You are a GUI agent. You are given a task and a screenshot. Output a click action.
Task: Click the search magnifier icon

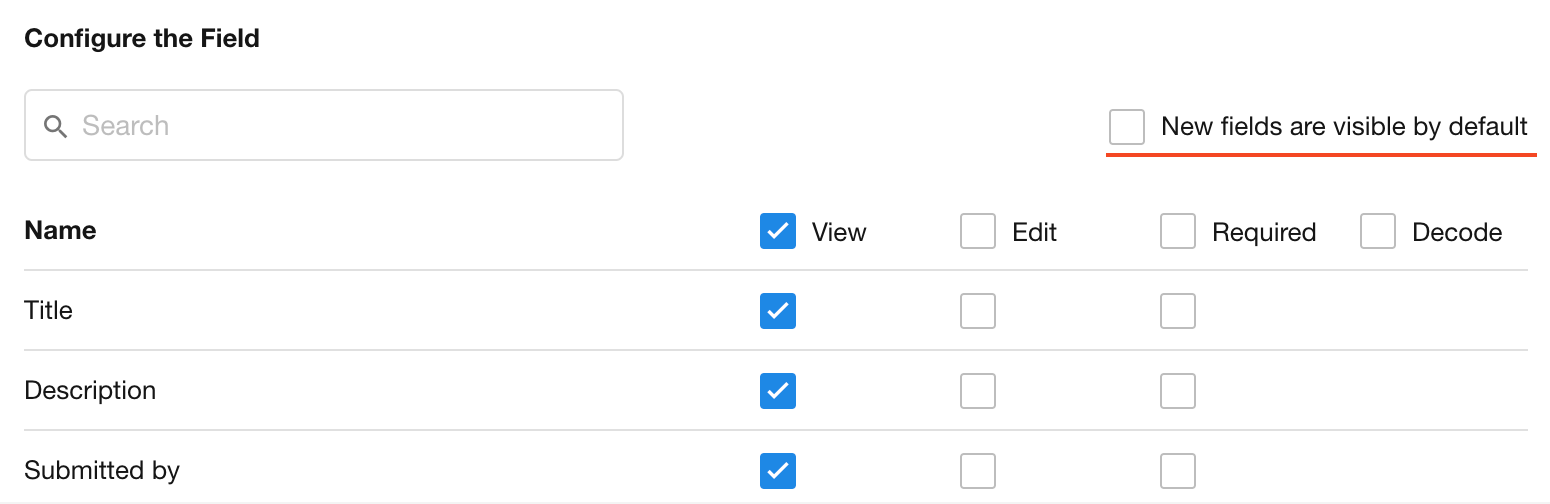click(56, 126)
